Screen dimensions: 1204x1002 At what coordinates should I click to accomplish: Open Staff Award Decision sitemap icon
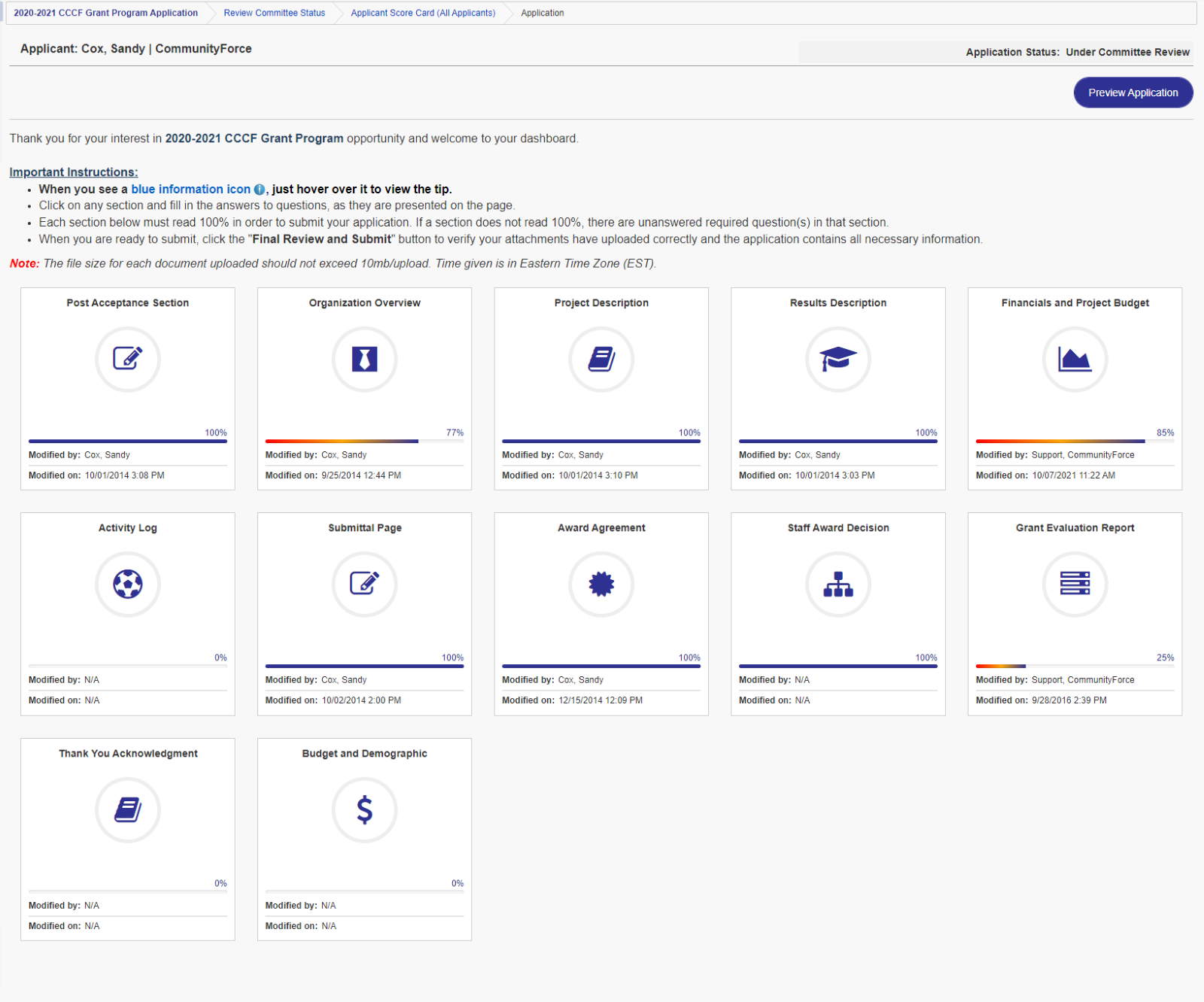click(838, 584)
